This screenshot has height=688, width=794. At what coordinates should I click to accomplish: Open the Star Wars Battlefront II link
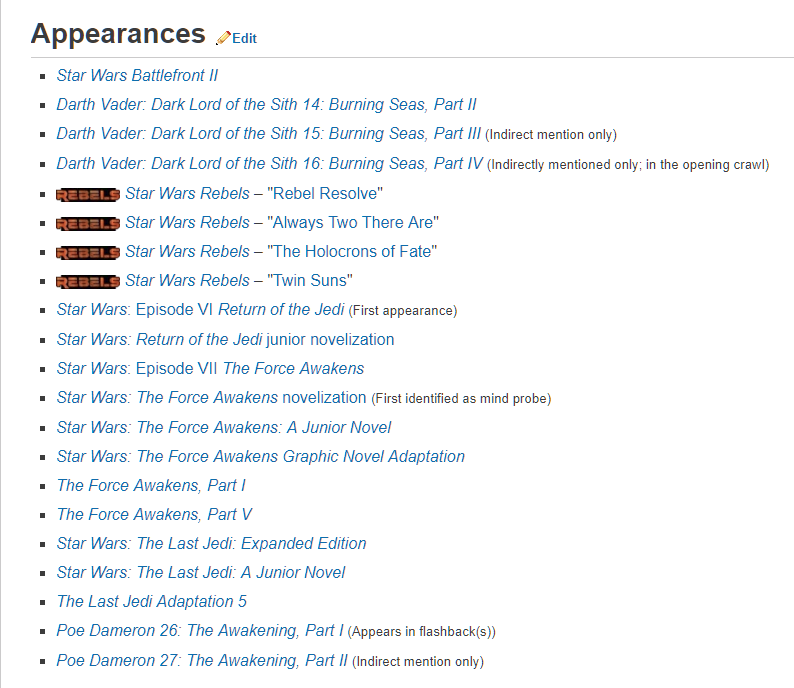(x=137, y=75)
